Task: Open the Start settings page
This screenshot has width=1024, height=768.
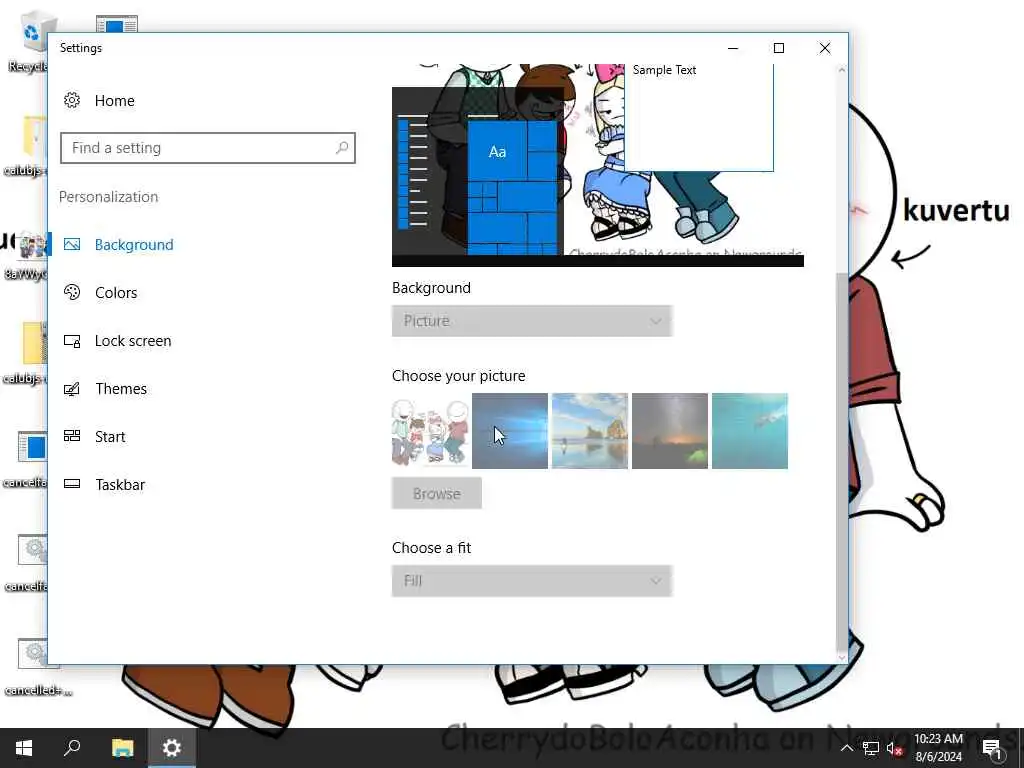Action: [x=110, y=437]
